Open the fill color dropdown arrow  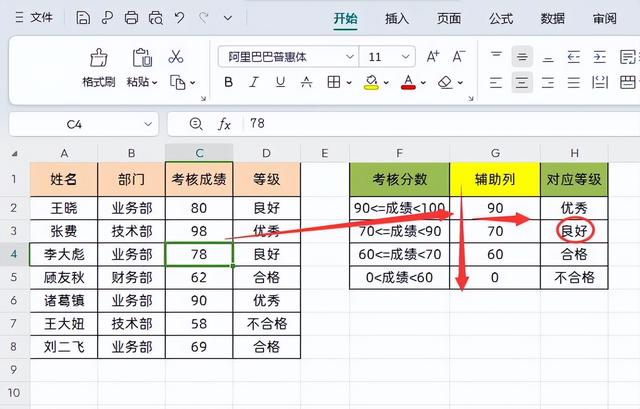point(386,83)
